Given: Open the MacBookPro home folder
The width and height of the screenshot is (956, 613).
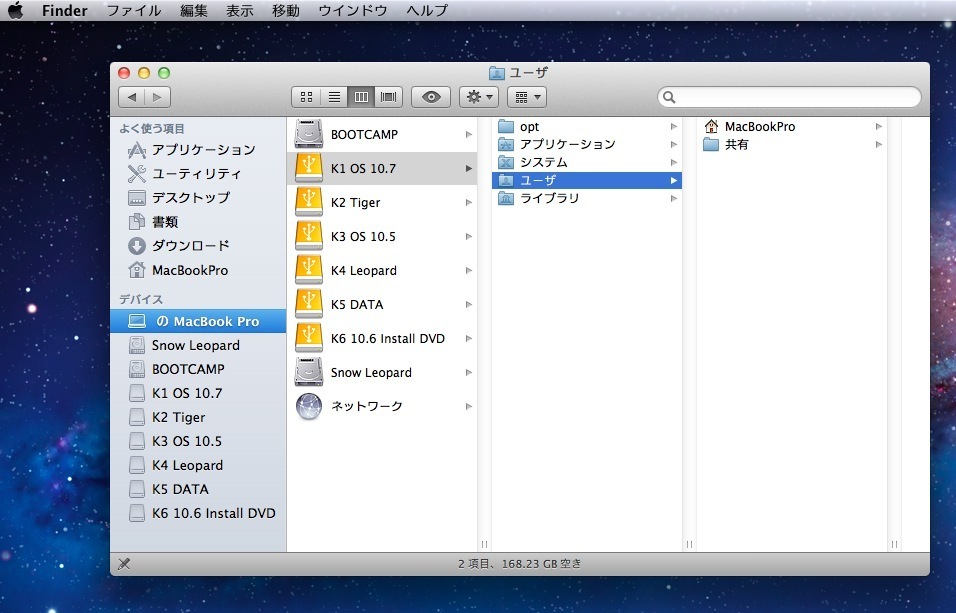Looking at the screenshot, I should 759,127.
